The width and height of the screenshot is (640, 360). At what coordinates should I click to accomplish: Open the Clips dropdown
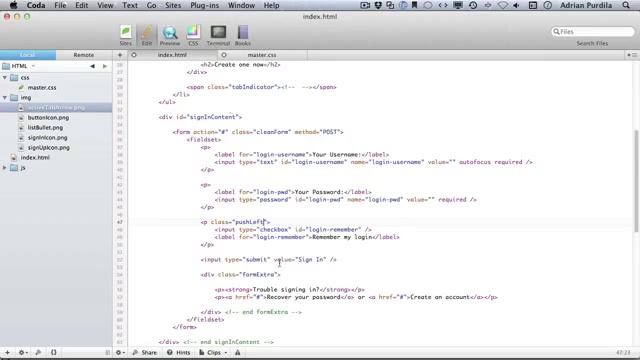coord(213,352)
